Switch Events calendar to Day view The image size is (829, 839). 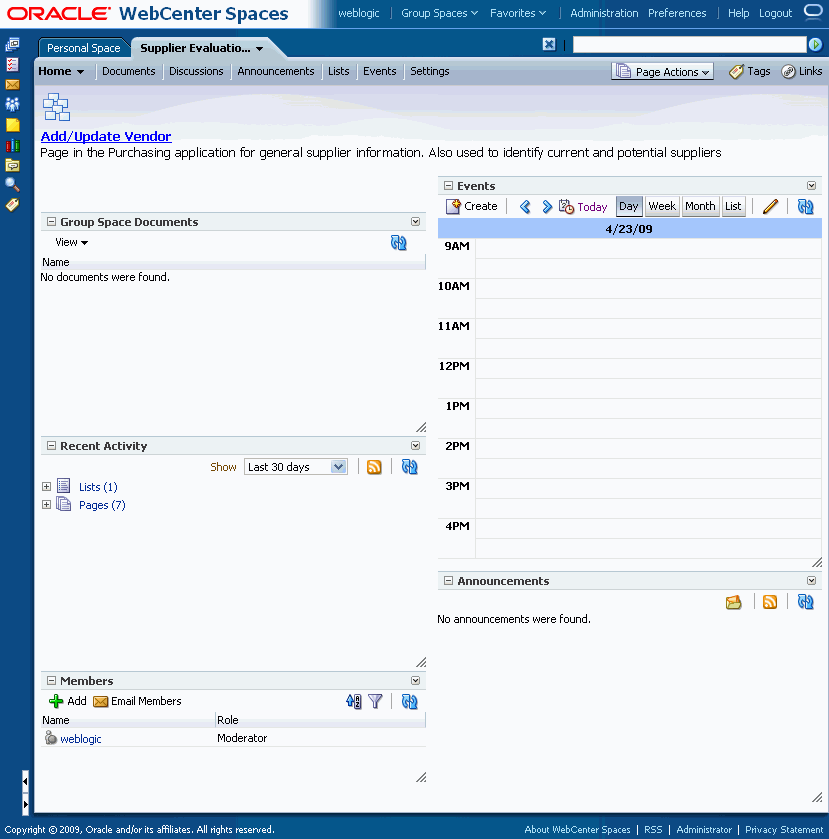[629, 207]
